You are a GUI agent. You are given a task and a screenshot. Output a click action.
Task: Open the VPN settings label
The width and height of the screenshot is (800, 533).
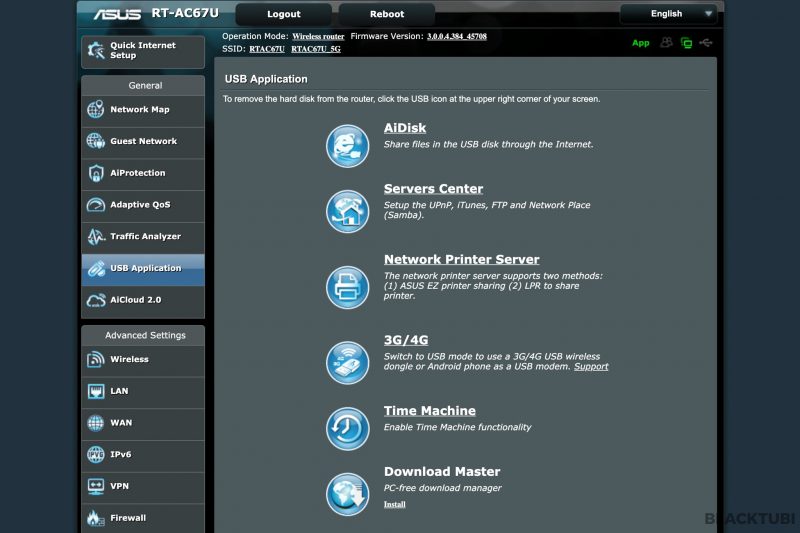point(119,486)
